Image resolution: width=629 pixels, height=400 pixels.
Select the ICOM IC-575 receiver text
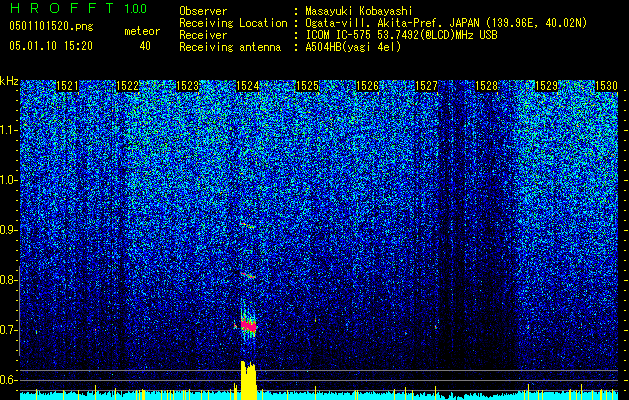pyautogui.click(x=402, y=35)
